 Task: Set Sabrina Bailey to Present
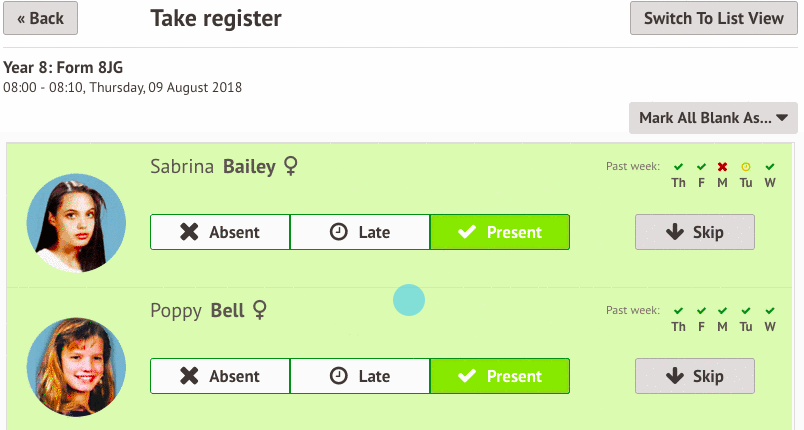click(x=500, y=232)
